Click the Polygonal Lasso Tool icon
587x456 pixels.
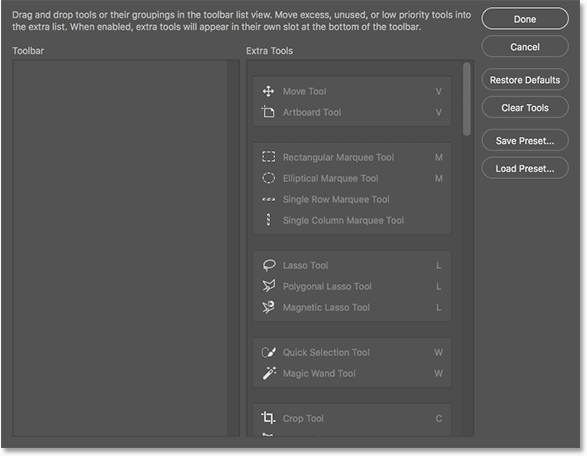(x=269, y=286)
